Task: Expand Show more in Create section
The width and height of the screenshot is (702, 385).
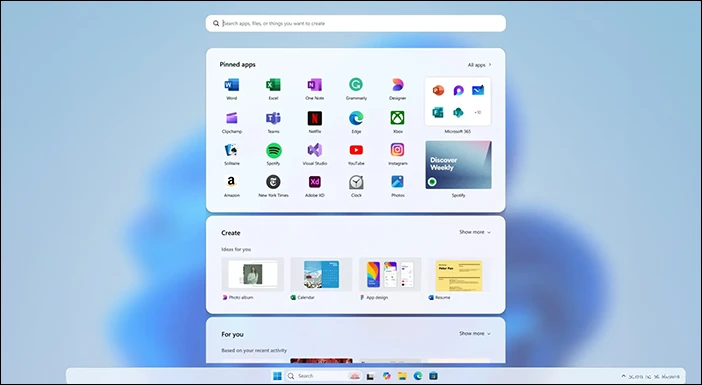Action: click(475, 232)
